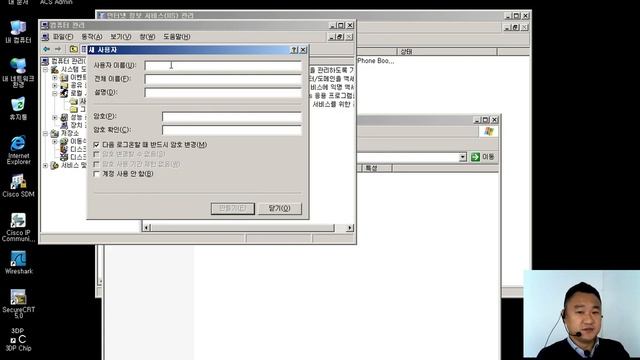
Task: Expand the 공유 폴더 tree branch
Action: 55,85
